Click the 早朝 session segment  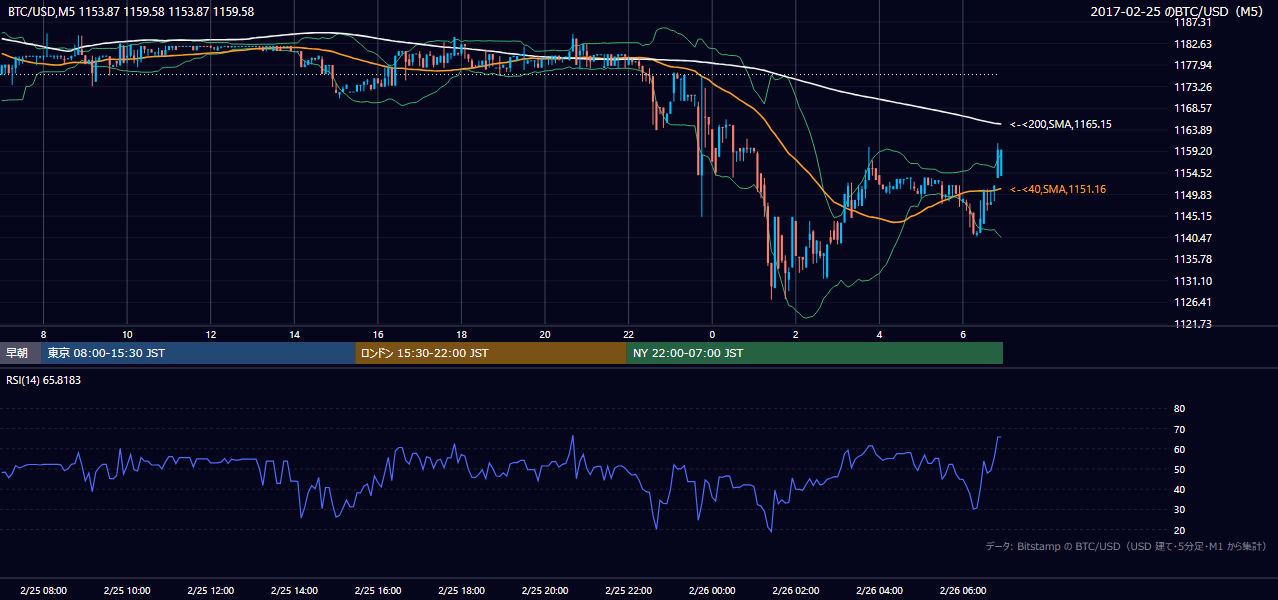(21, 353)
